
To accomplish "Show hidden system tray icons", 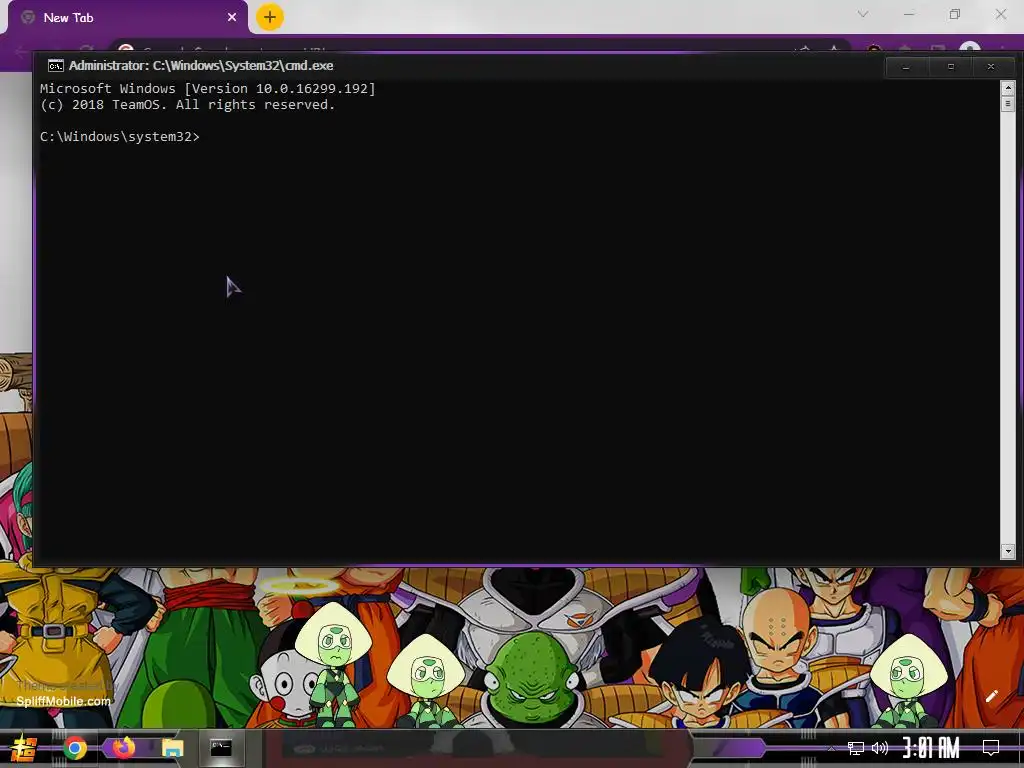I will point(831,748).
